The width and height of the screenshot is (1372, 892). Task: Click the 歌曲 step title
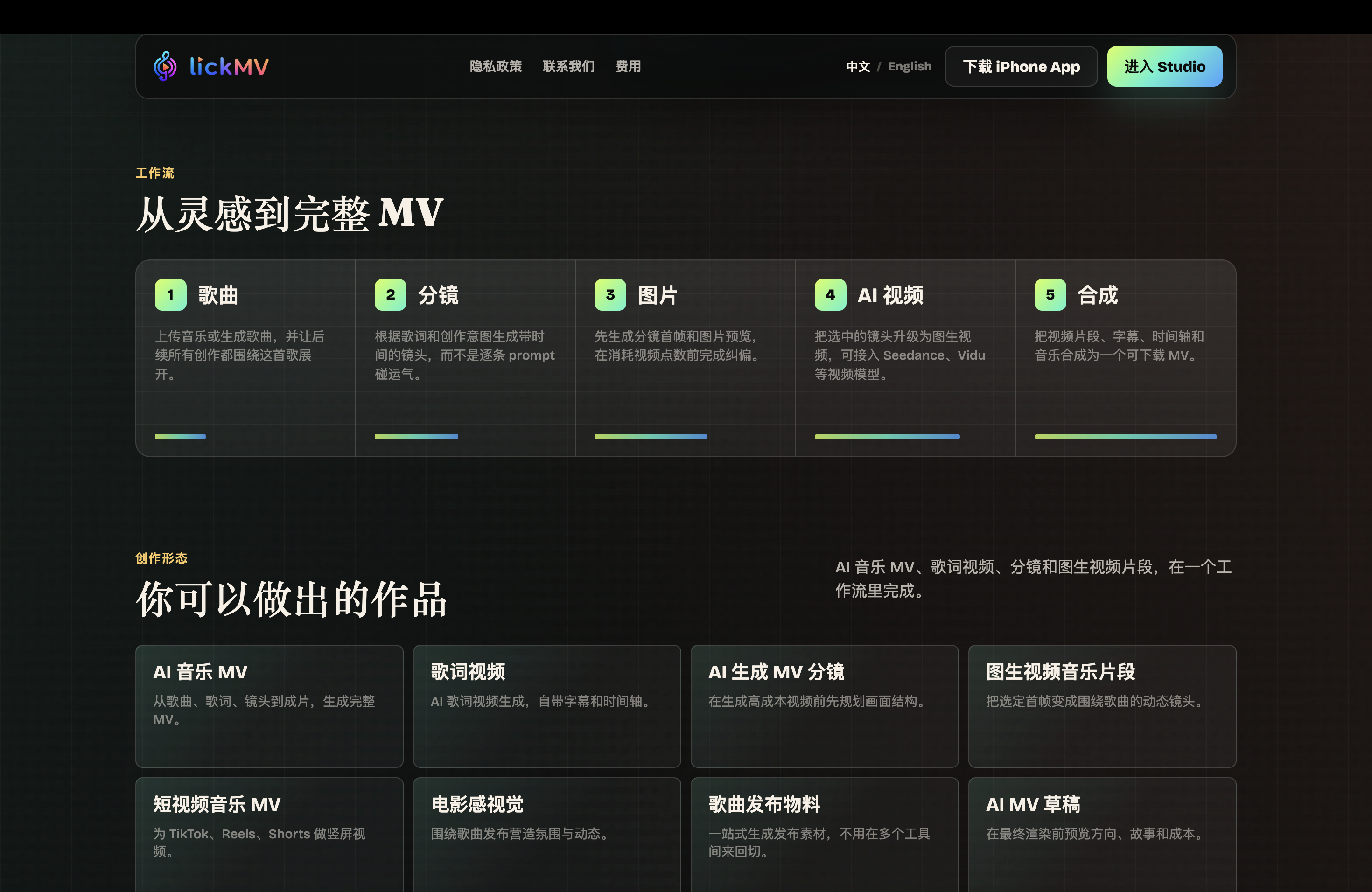pos(218,295)
